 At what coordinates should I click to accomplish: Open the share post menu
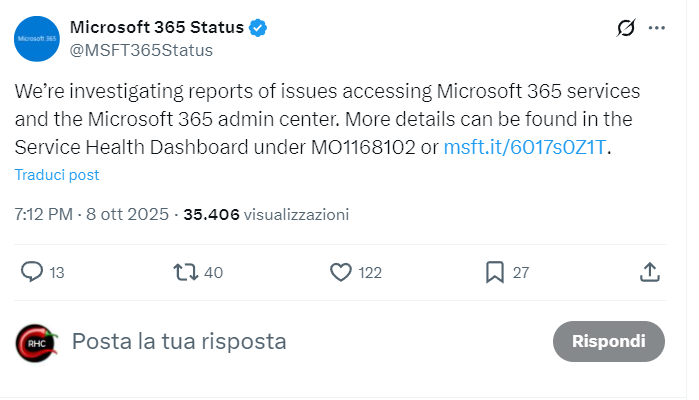coord(649,271)
